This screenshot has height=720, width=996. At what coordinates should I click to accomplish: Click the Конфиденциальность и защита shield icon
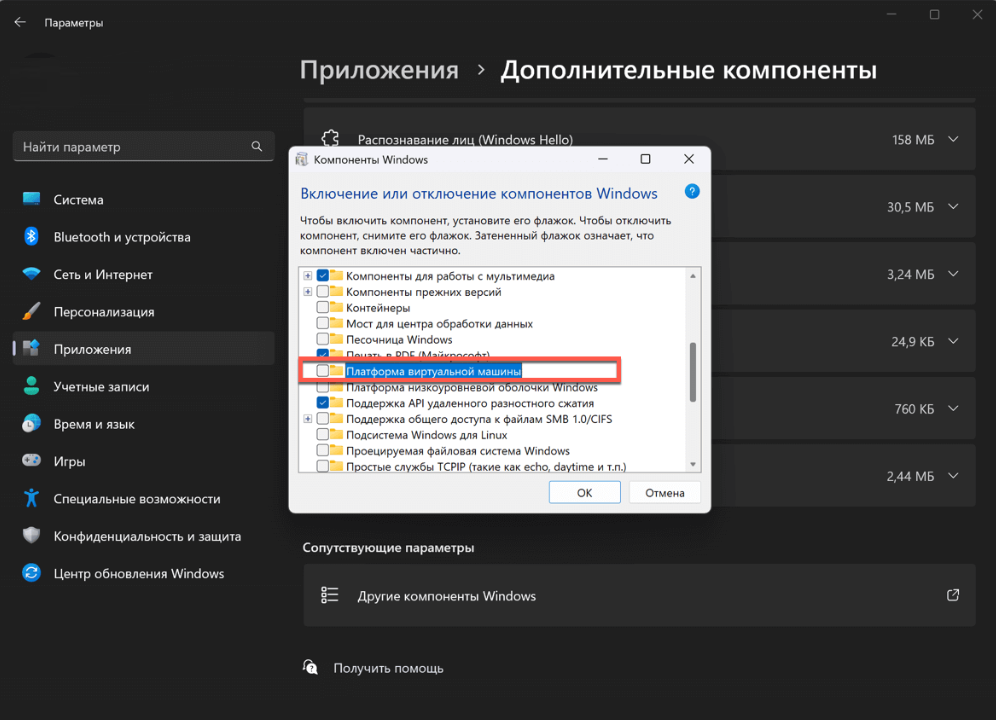(x=31, y=535)
